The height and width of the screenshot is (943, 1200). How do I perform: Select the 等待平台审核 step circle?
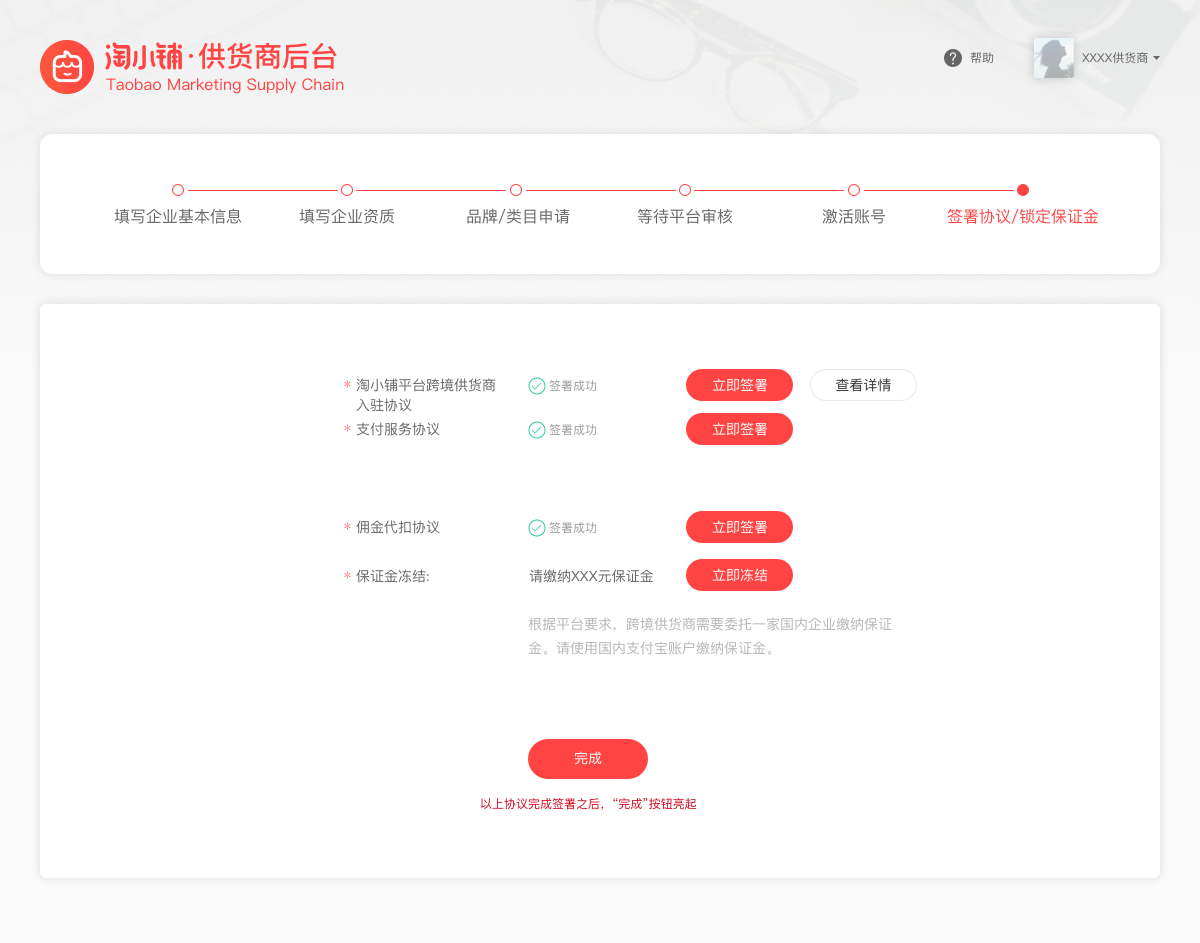(x=685, y=190)
